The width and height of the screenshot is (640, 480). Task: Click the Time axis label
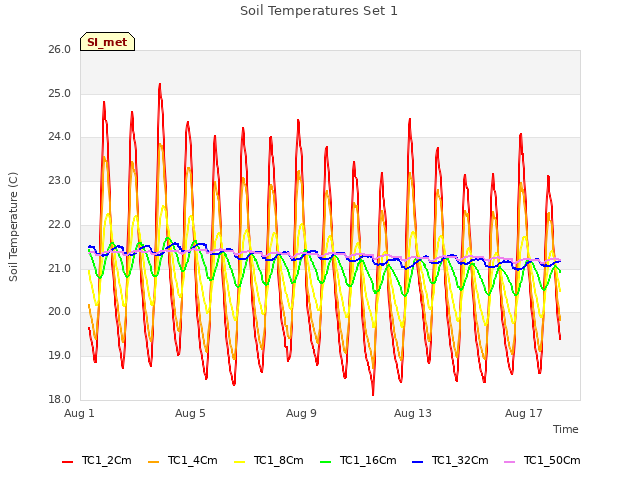coord(566,429)
